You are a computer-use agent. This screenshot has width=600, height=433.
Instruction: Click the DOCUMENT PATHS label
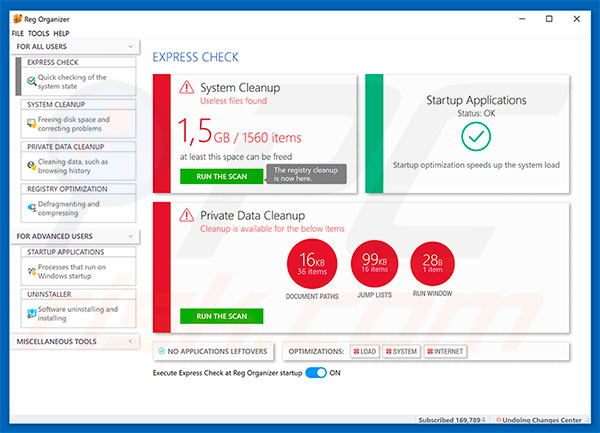pos(312,296)
